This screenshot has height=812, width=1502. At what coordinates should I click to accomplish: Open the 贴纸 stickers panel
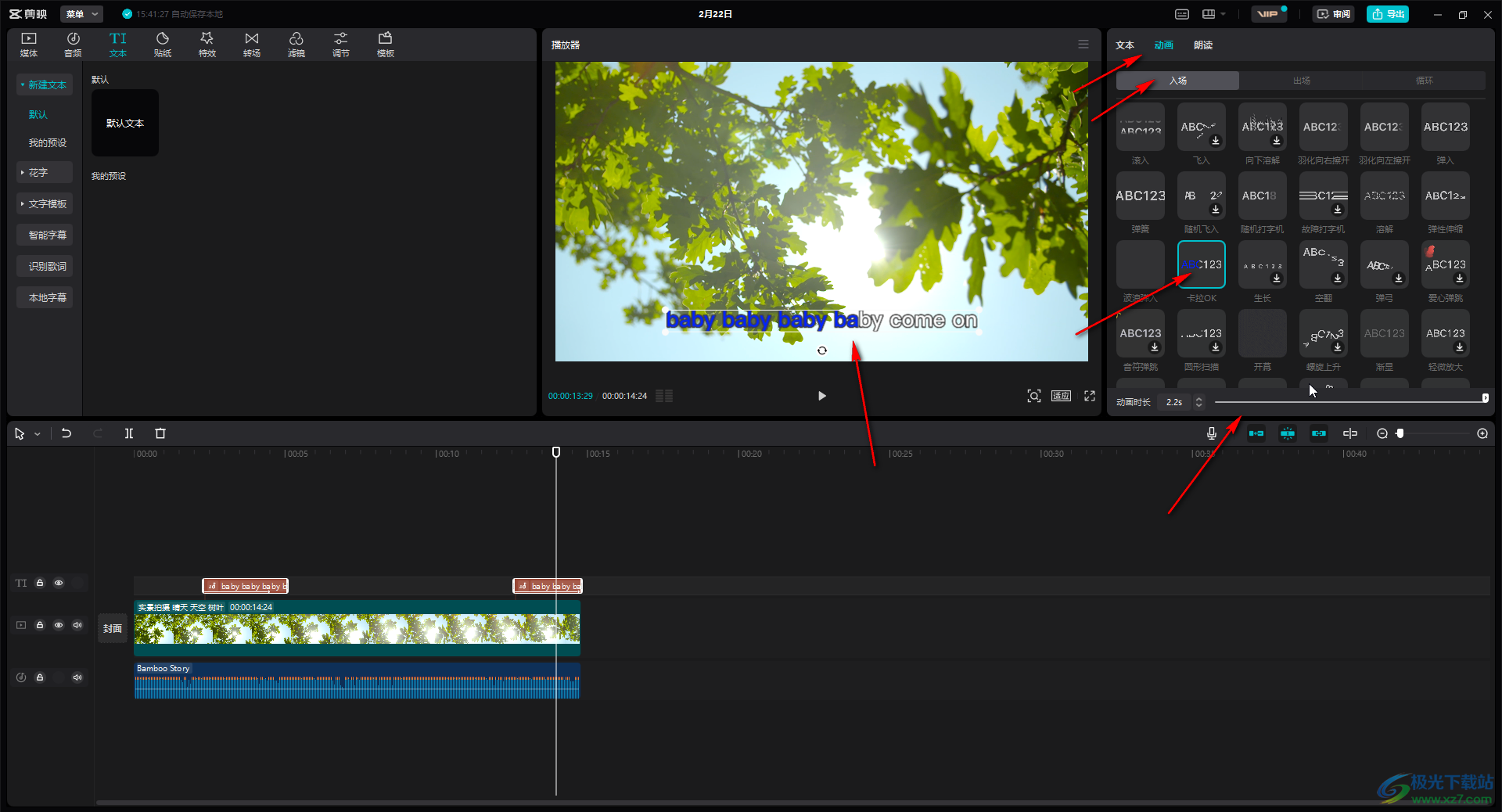163,45
